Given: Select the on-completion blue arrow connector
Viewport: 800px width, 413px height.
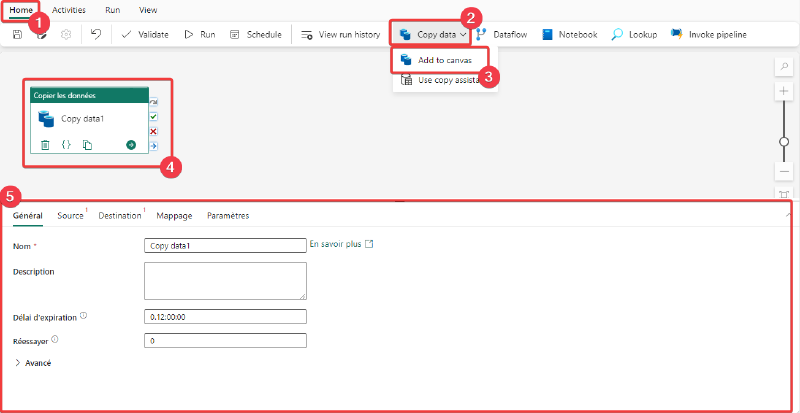Looking at the screenshot, I should point(154,147).
